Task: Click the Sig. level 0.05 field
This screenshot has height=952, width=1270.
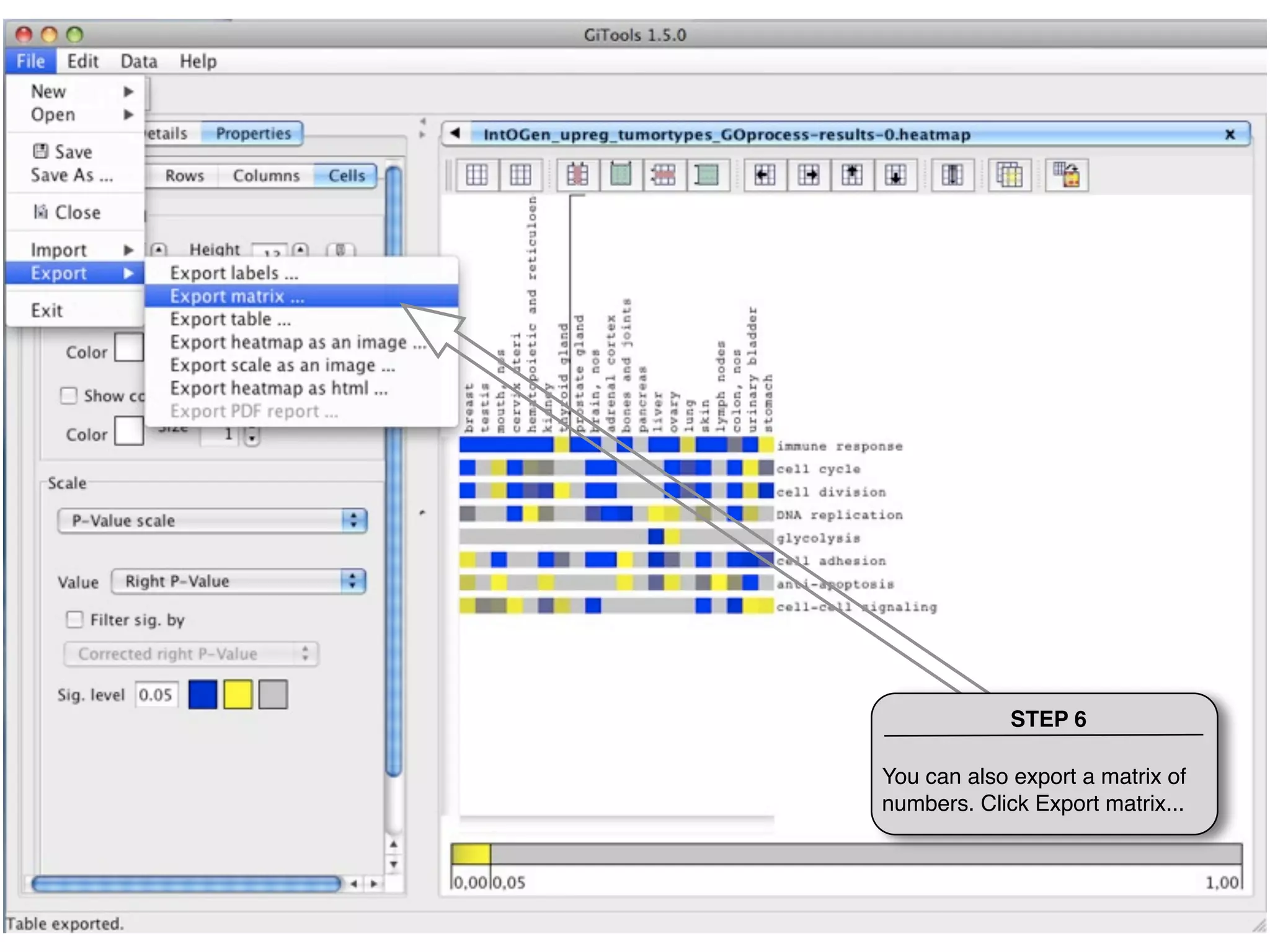Action: click(x=156, y=695)
